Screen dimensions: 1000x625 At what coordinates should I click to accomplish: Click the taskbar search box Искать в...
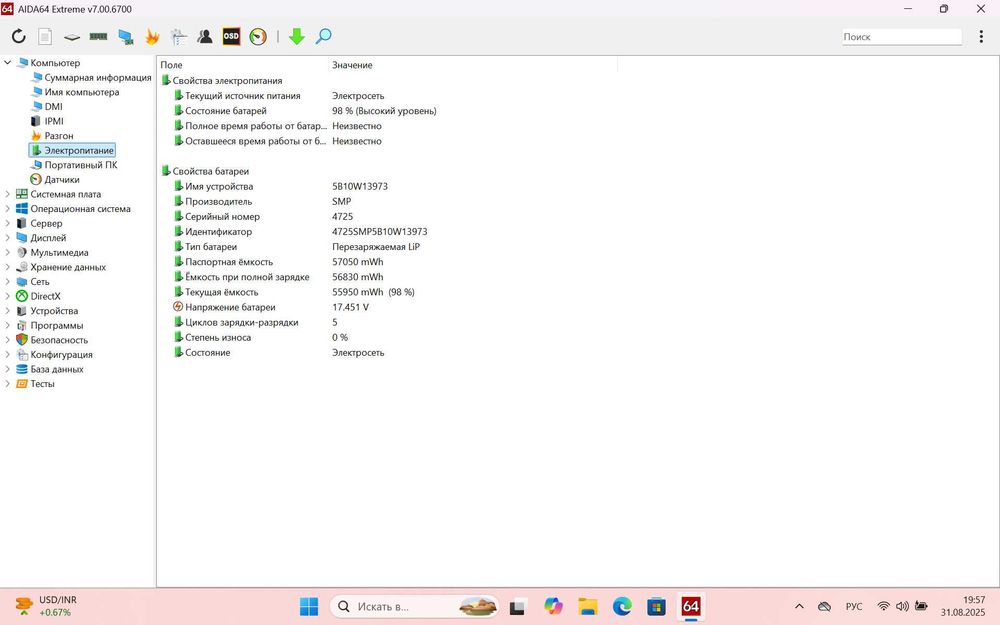point(414,607)
